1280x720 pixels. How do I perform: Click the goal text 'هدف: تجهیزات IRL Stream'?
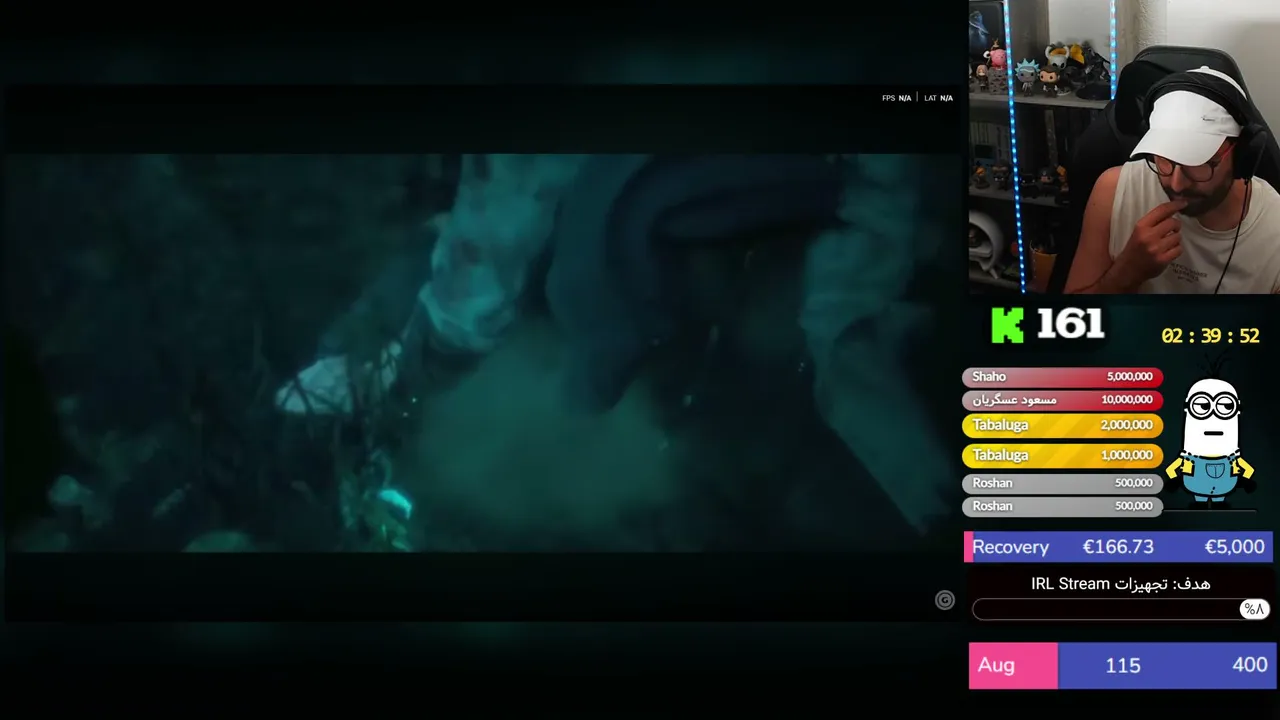pyautogui.click(x=1121, y=584)
